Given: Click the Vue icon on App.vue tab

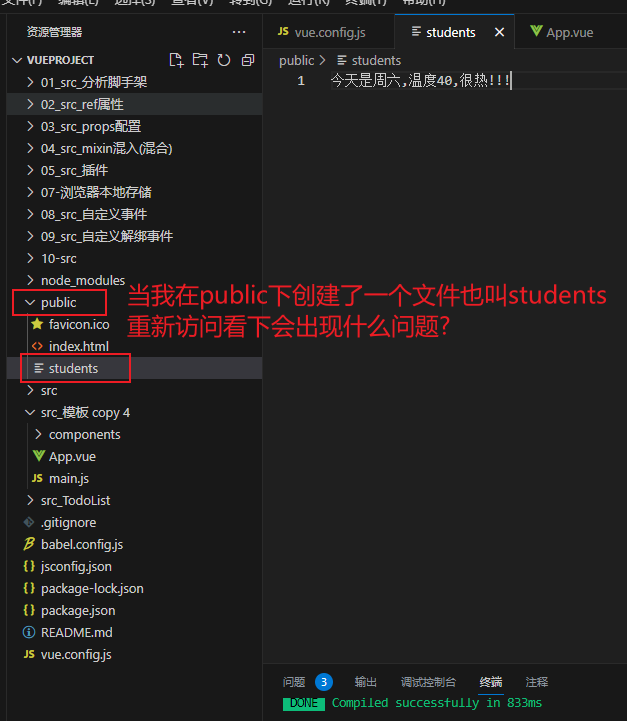Looking at the screenshot, I should pyautogui.click(x=536, y=31).
